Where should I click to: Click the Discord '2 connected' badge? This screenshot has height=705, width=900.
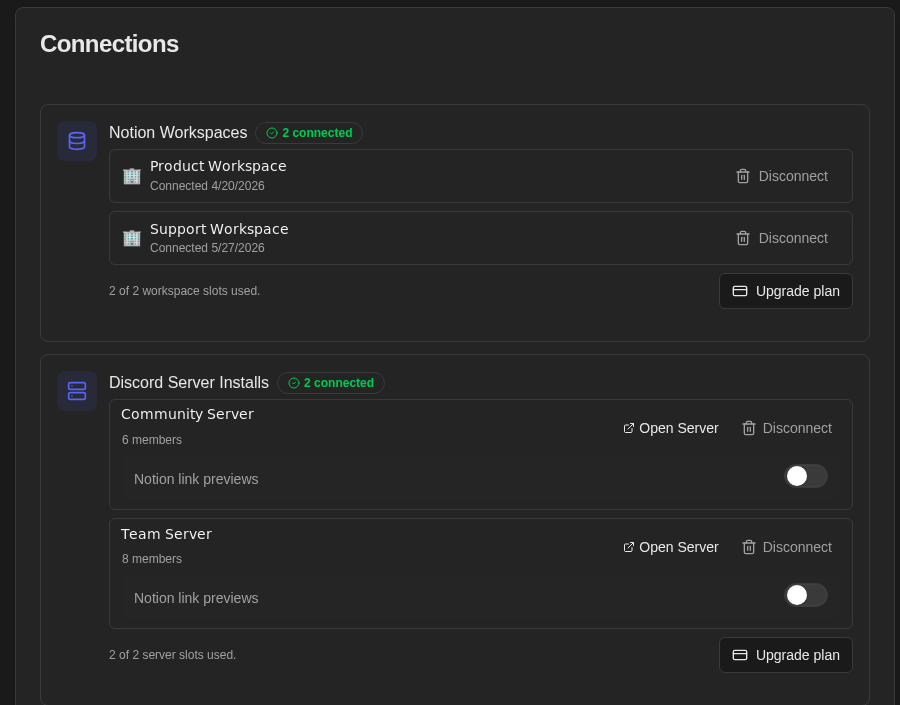point(331,383)
